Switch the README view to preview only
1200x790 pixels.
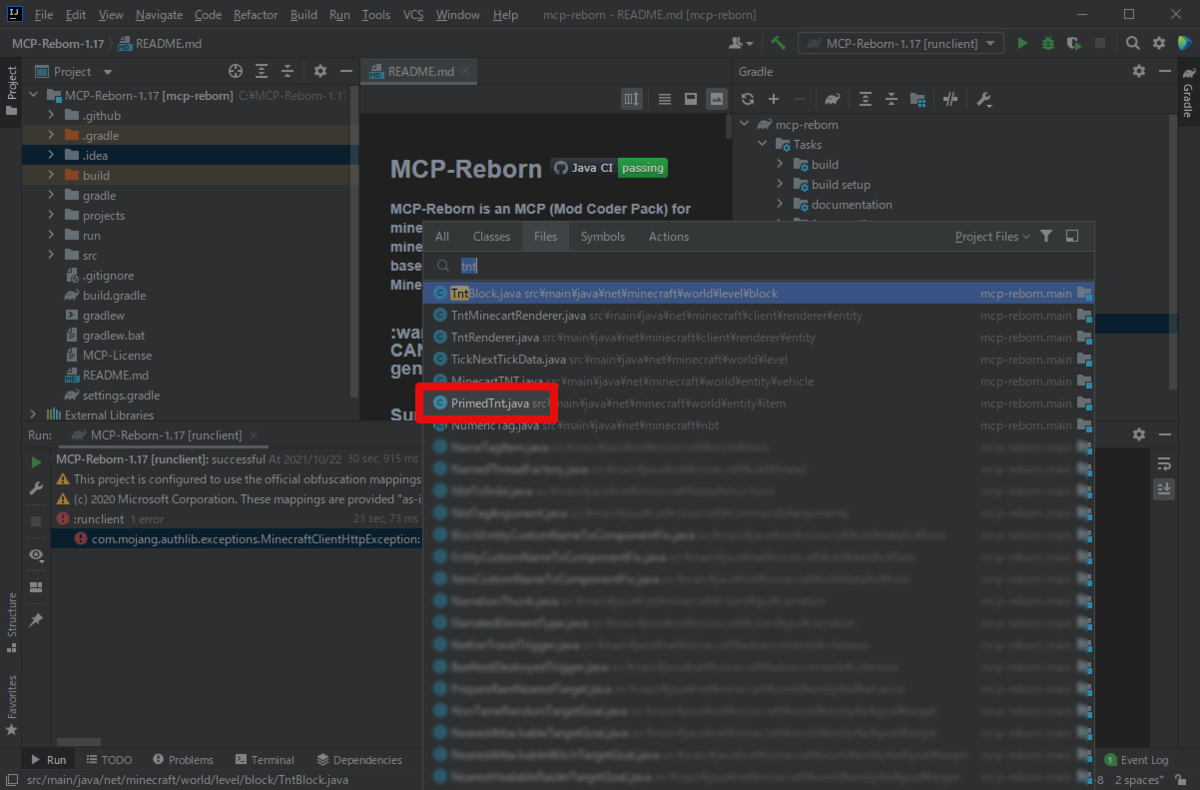716,99
